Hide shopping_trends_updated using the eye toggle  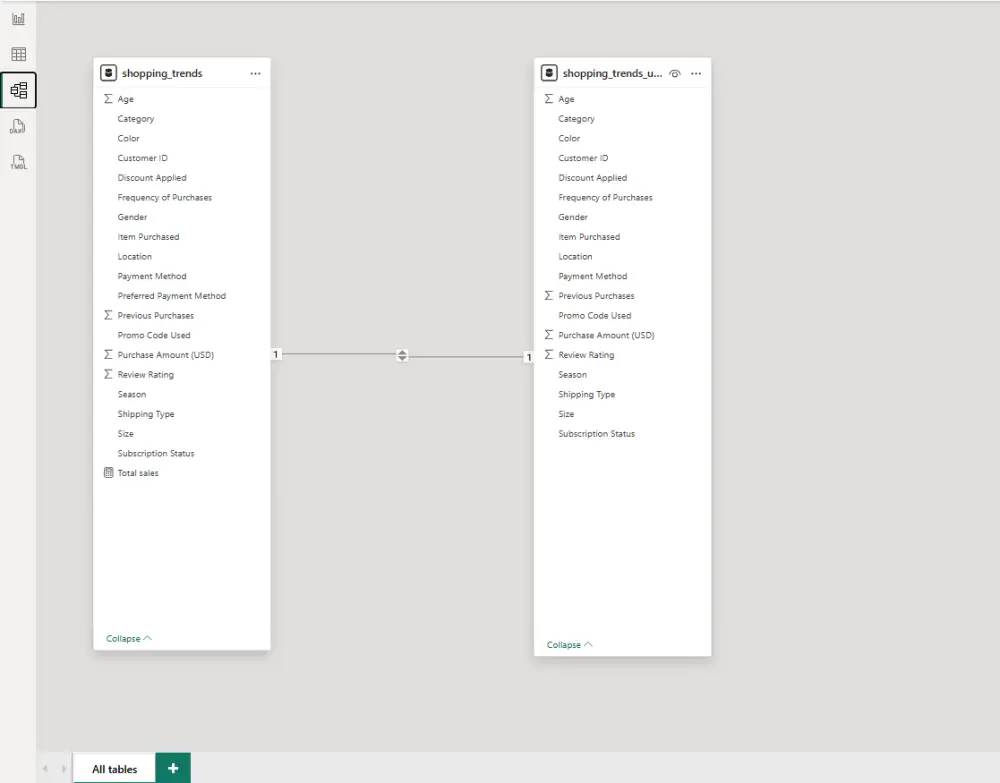[676, 73]
